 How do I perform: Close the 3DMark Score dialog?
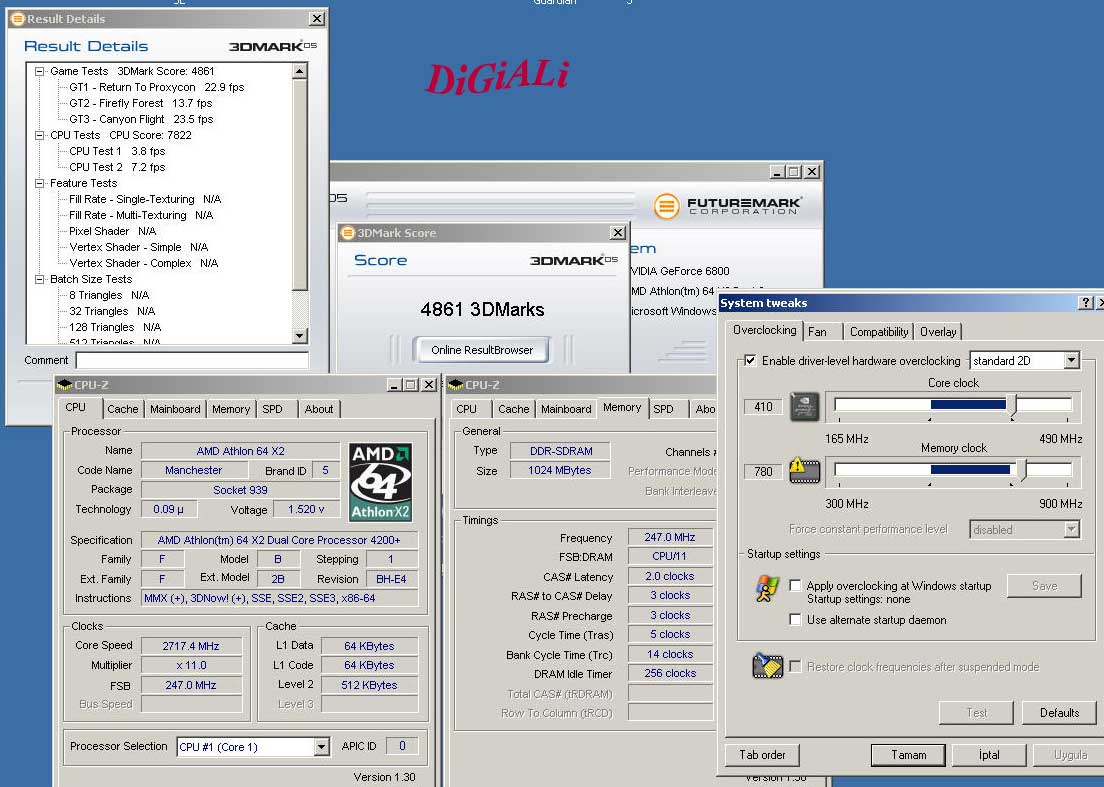(x=617, y=232)
